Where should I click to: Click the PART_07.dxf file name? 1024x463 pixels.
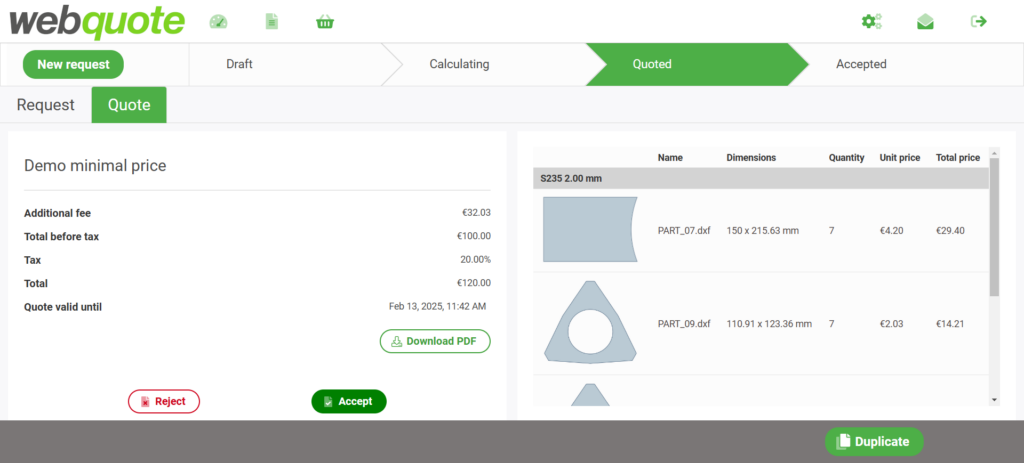point(684,231)
